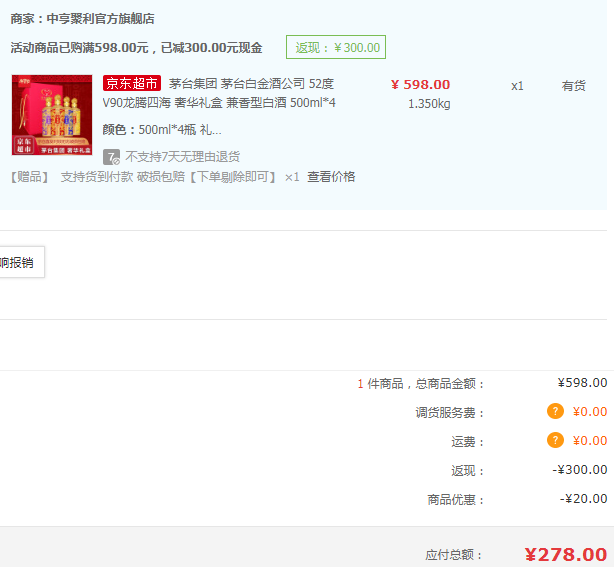Click the quantity x1 of the item
The width and height of the screenshot is (614, 567).
(x=517, y=86)
